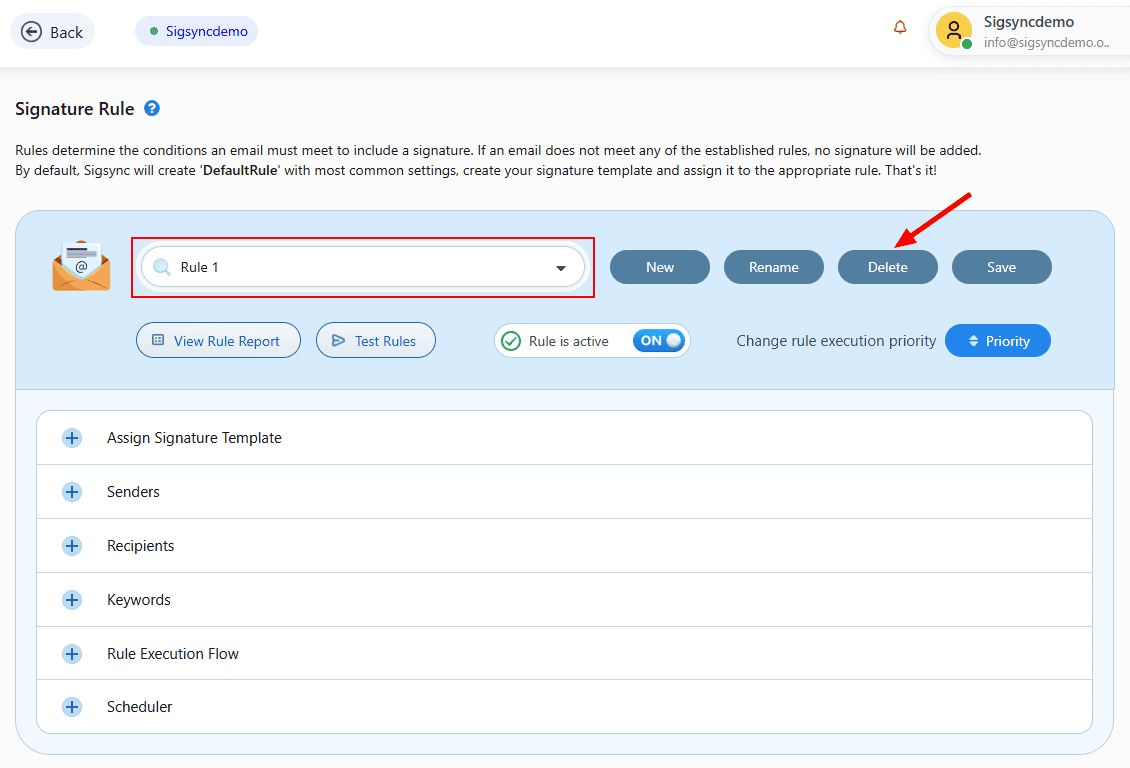Expand Assign Signature Template plus icon
The height and width of the screenshot is (768, 1130).
point(72,438)
